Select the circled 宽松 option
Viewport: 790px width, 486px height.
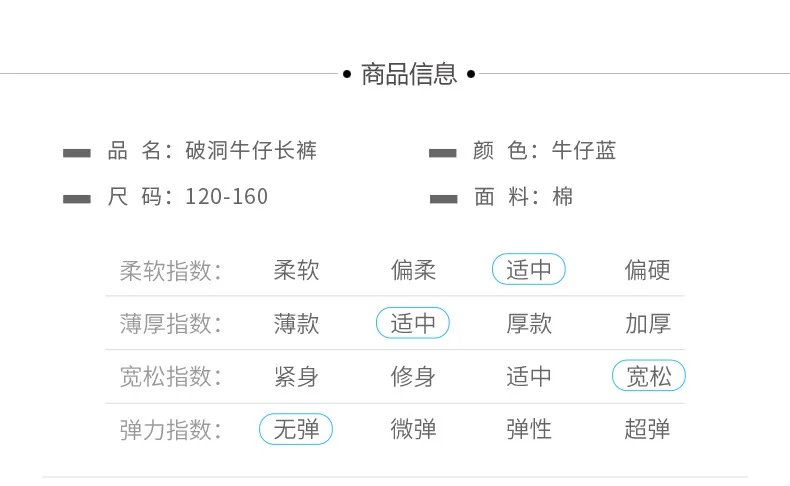(648, 376)
